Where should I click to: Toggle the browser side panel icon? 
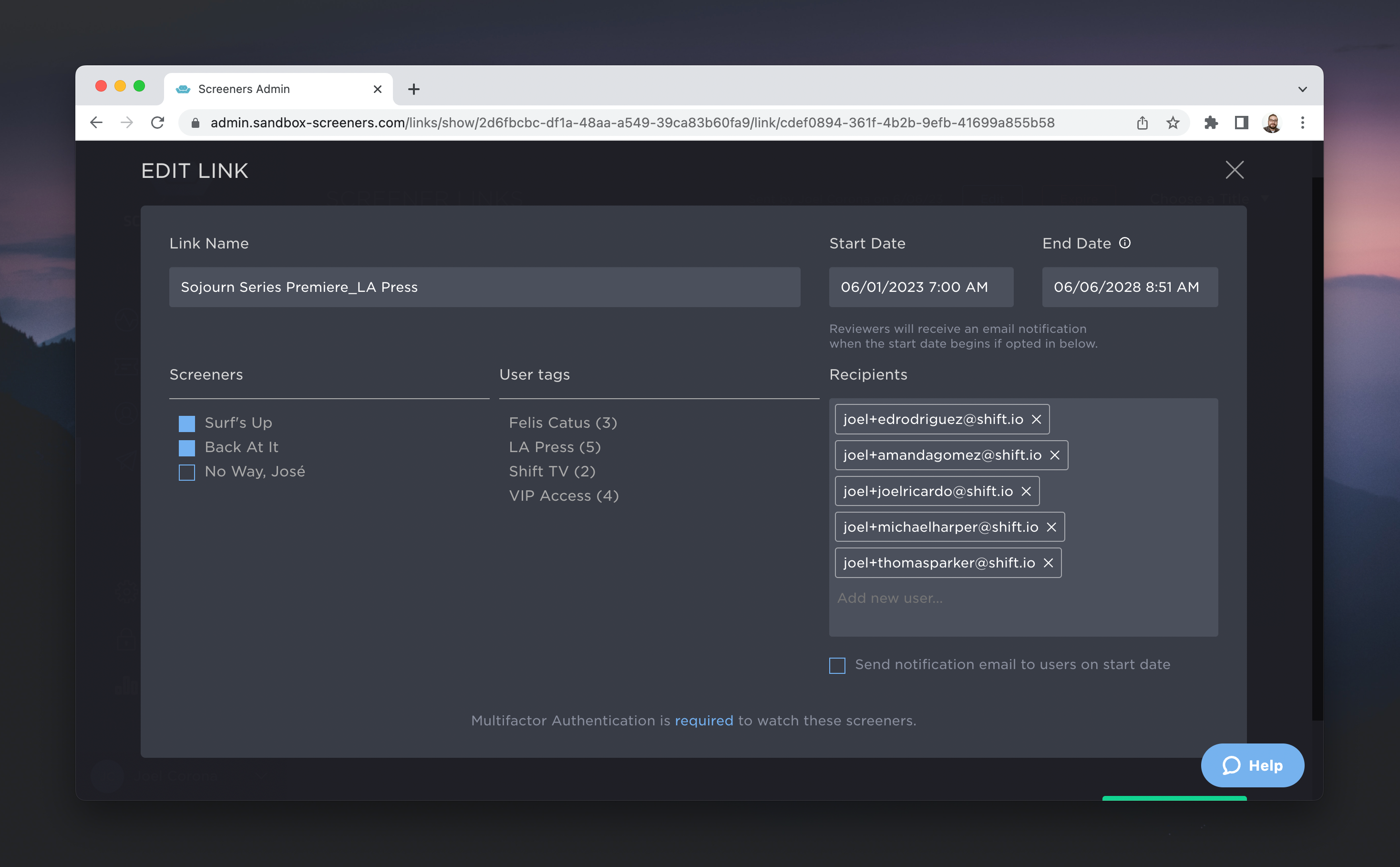pyautogui.click(x=1241, y=123)
